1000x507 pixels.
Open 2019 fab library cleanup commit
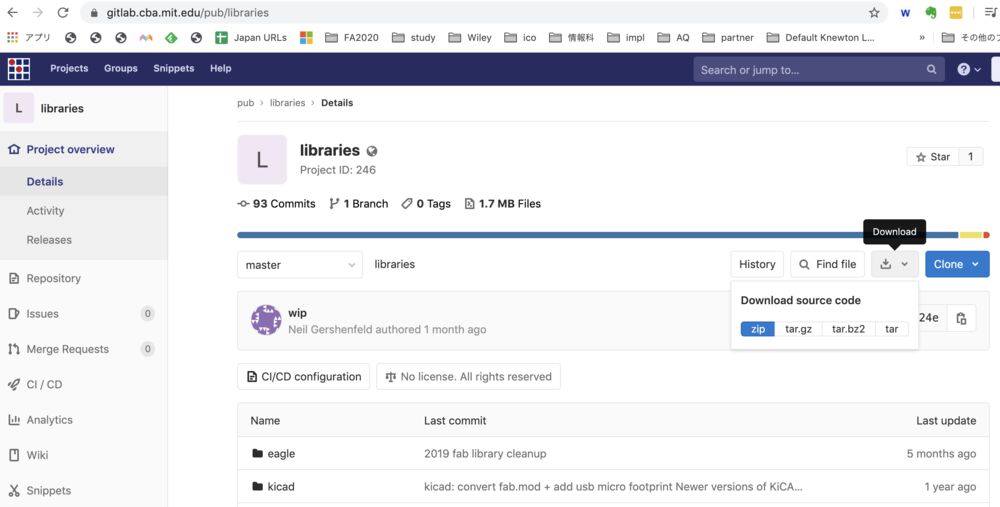click(485, 454)
